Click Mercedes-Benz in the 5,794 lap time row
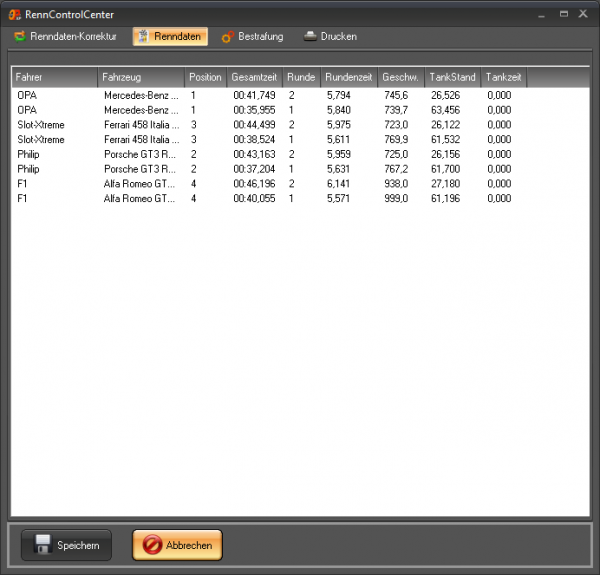 (x=141, y=95)
